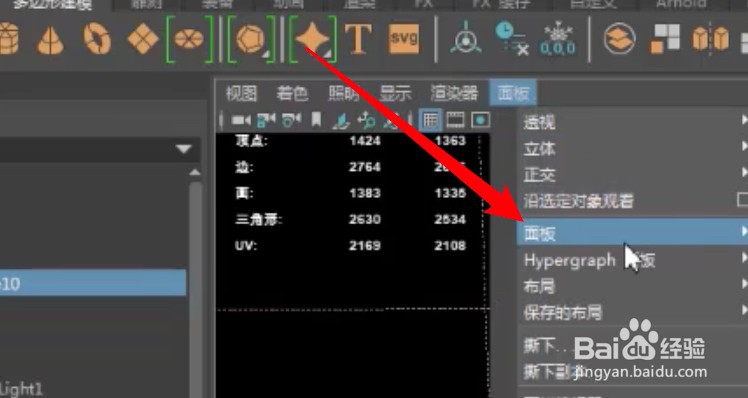Viewport: 748px width, 398px height.
Task: Open the 渲染器 panel menu
Action: tap(454, 94)
